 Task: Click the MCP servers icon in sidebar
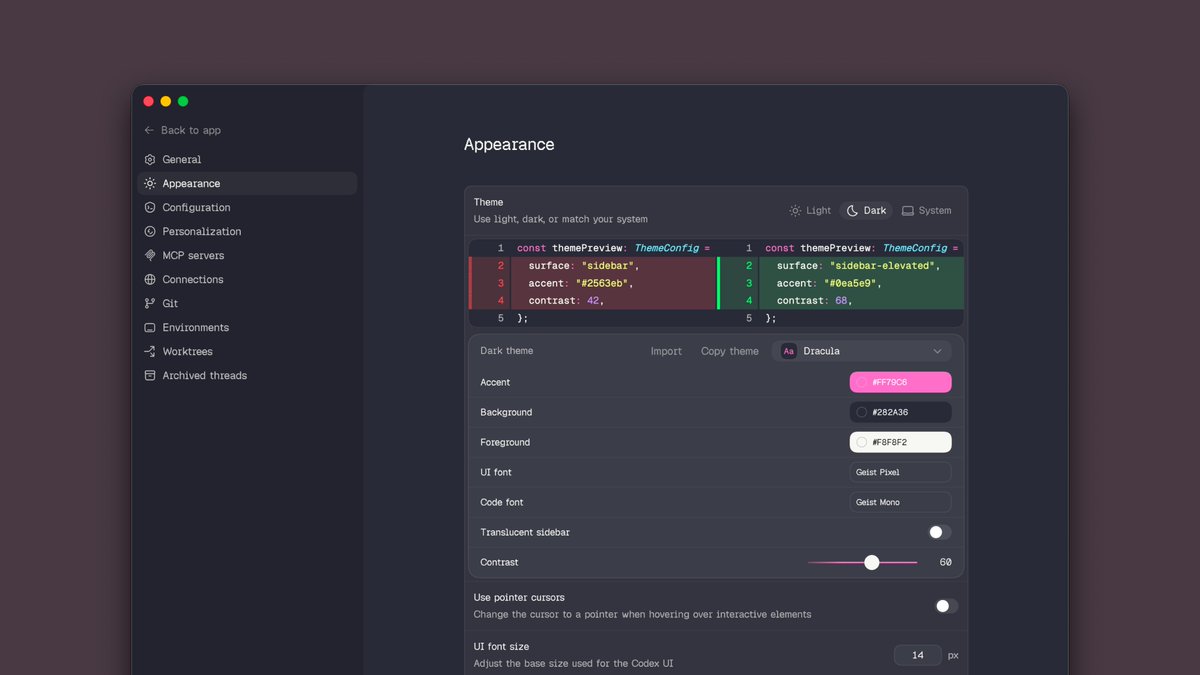(x=150, y=256)
